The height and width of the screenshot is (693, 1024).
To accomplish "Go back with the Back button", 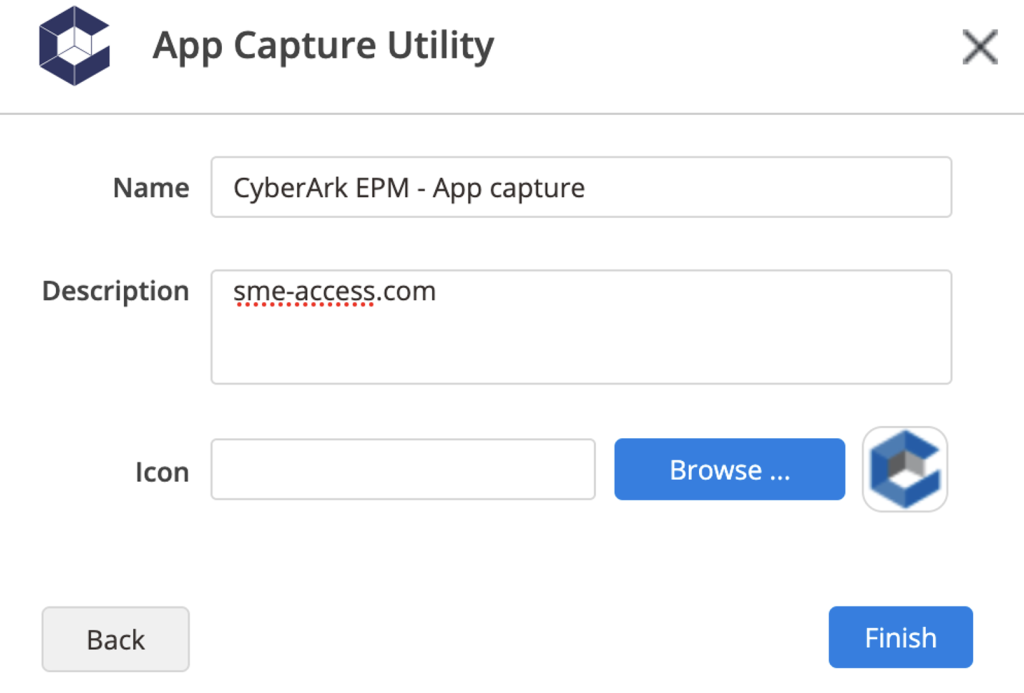I will click(x=116, y=639).
